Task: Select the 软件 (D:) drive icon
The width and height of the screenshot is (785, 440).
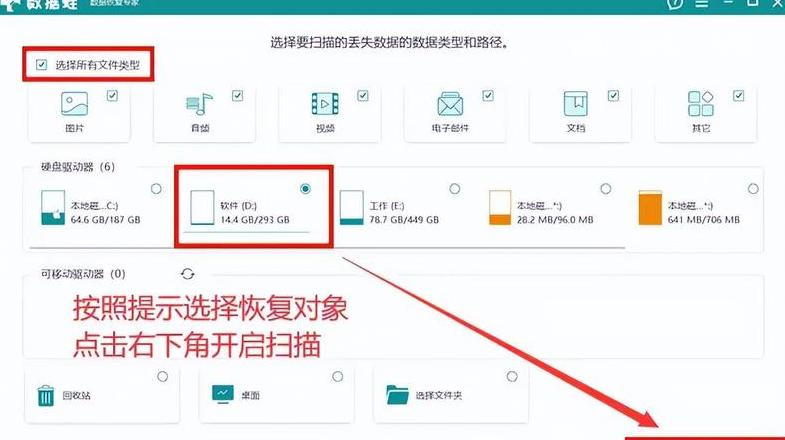Action: (202, 207)
